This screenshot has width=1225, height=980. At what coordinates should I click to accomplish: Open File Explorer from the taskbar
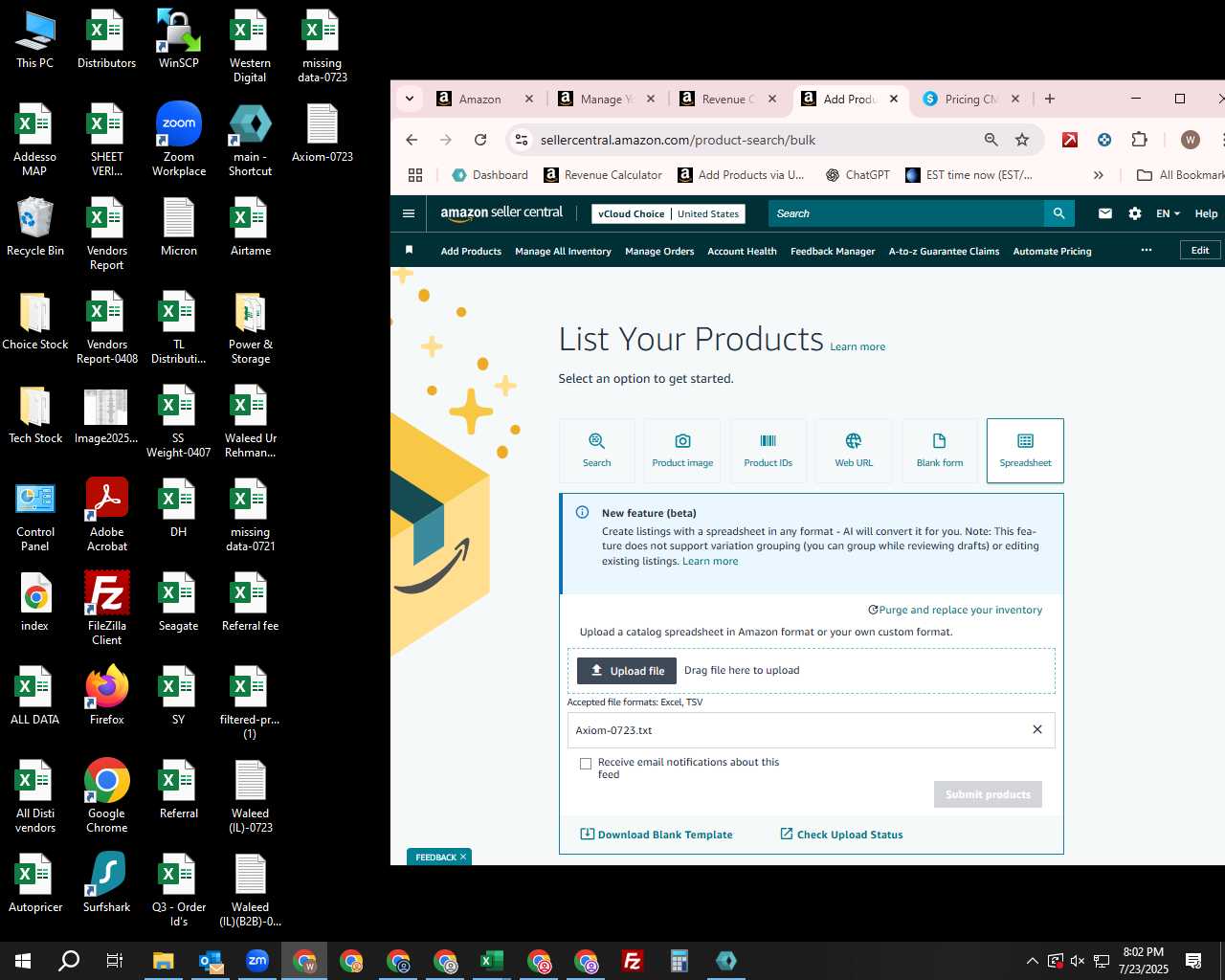pyautogui.click(x=164, y=961)
